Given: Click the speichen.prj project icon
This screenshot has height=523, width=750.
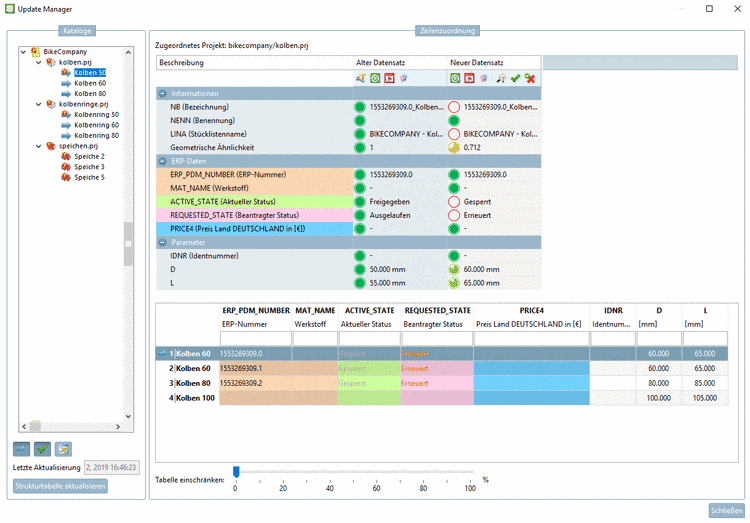Looking at the screenshot, I should click(51, 146).
